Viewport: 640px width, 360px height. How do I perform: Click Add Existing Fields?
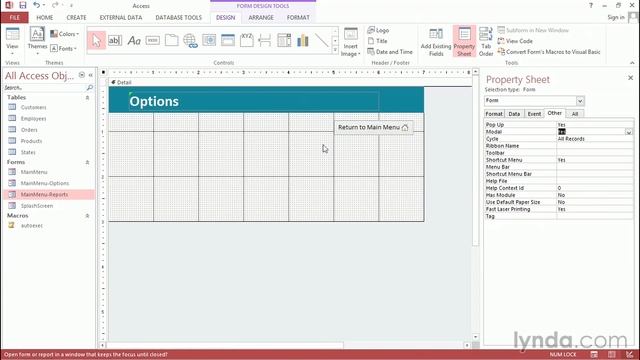coord(436,42)
